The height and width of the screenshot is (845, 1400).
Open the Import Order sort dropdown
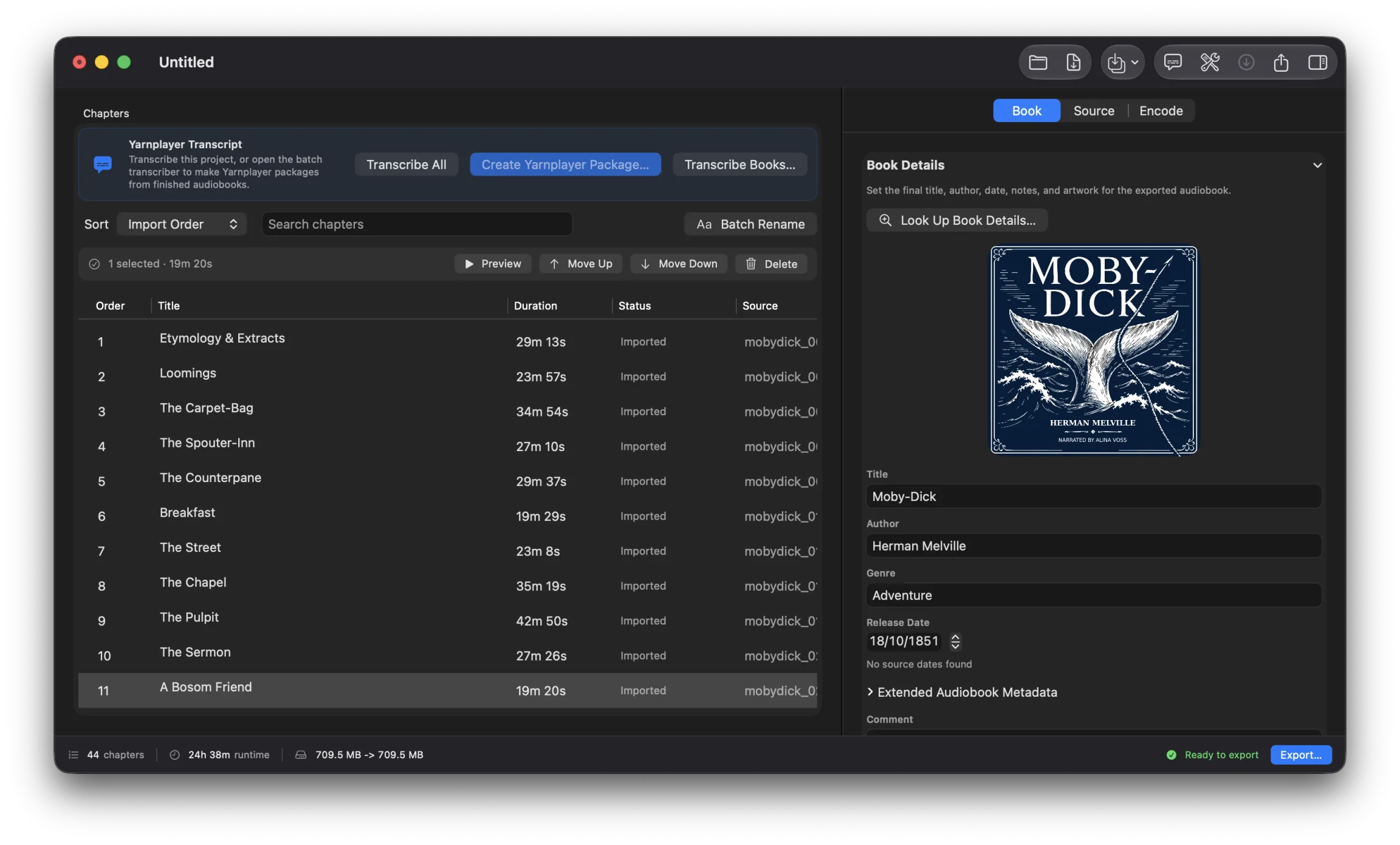[x=182, y=224]
